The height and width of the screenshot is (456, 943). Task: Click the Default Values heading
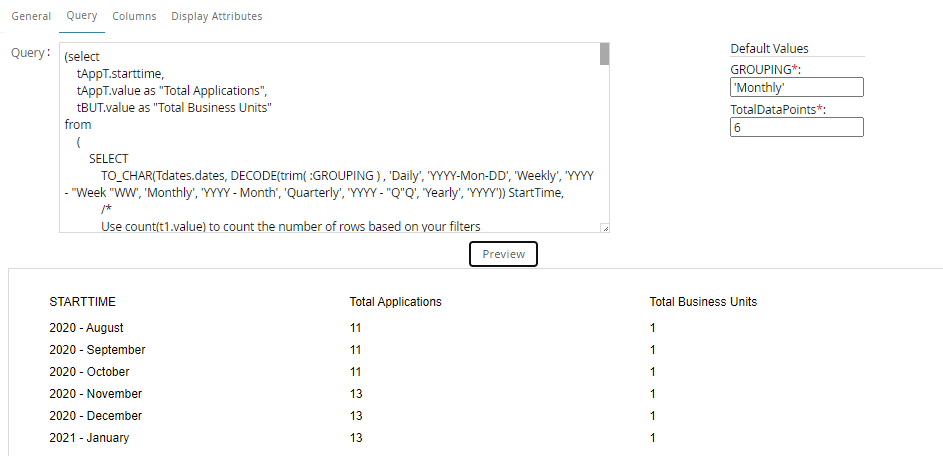tap(769, 48)
